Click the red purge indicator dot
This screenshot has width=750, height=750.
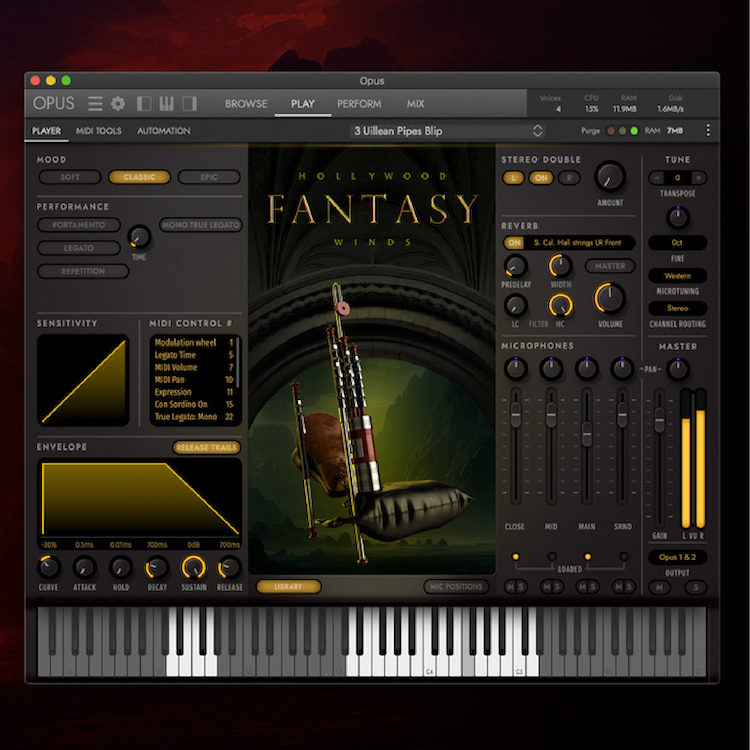611,131
